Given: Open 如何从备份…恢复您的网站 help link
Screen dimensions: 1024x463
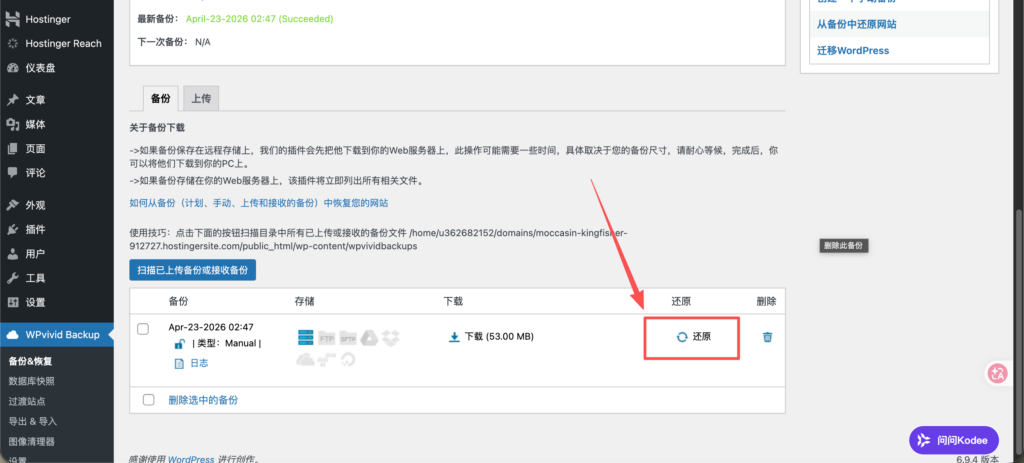Looking at the screenshot, I should (x=259, y=203).
